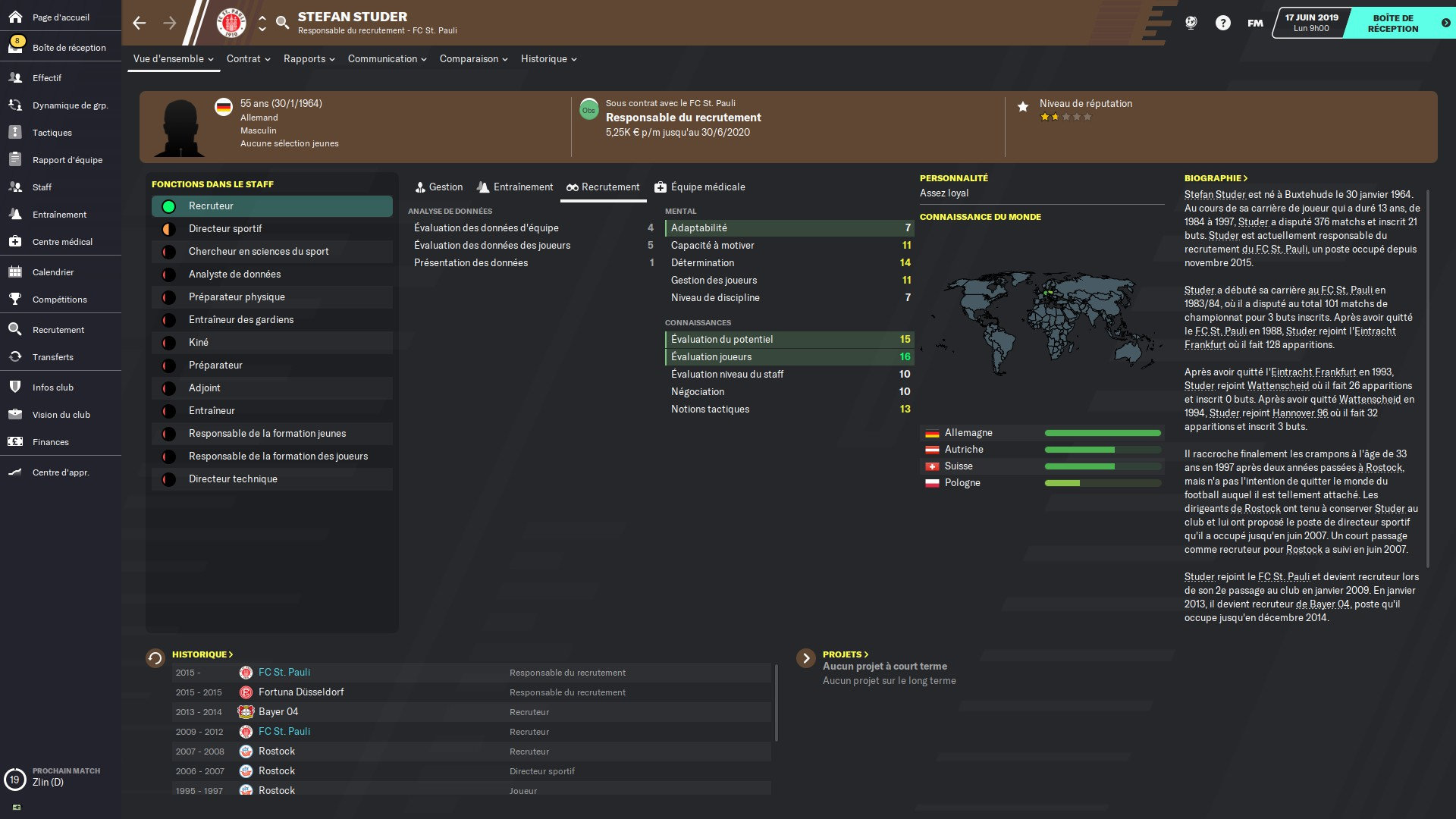This screenshot has height=819, width=1456.
Task: Expand the Vue d'ensemble dropdown
Action: (x=173, y=59)
